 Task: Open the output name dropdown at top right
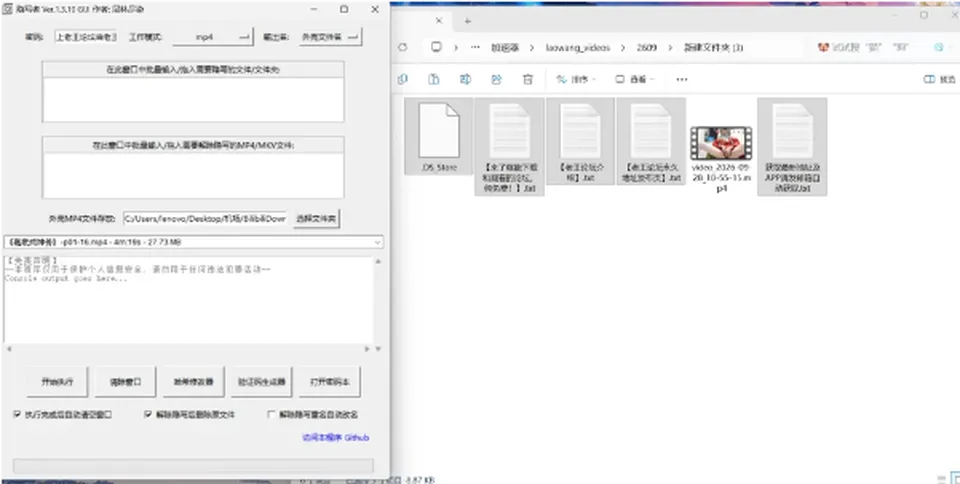[331, 37]
